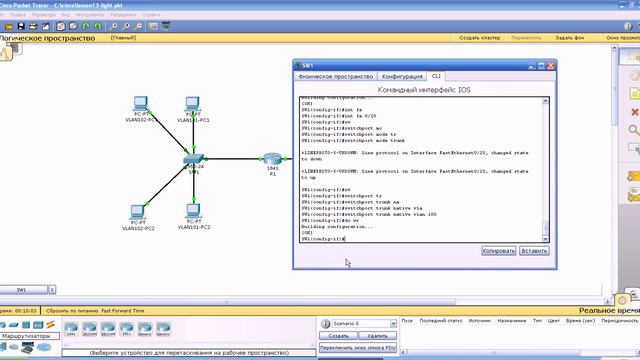Pick the Place Note tool

635,94
